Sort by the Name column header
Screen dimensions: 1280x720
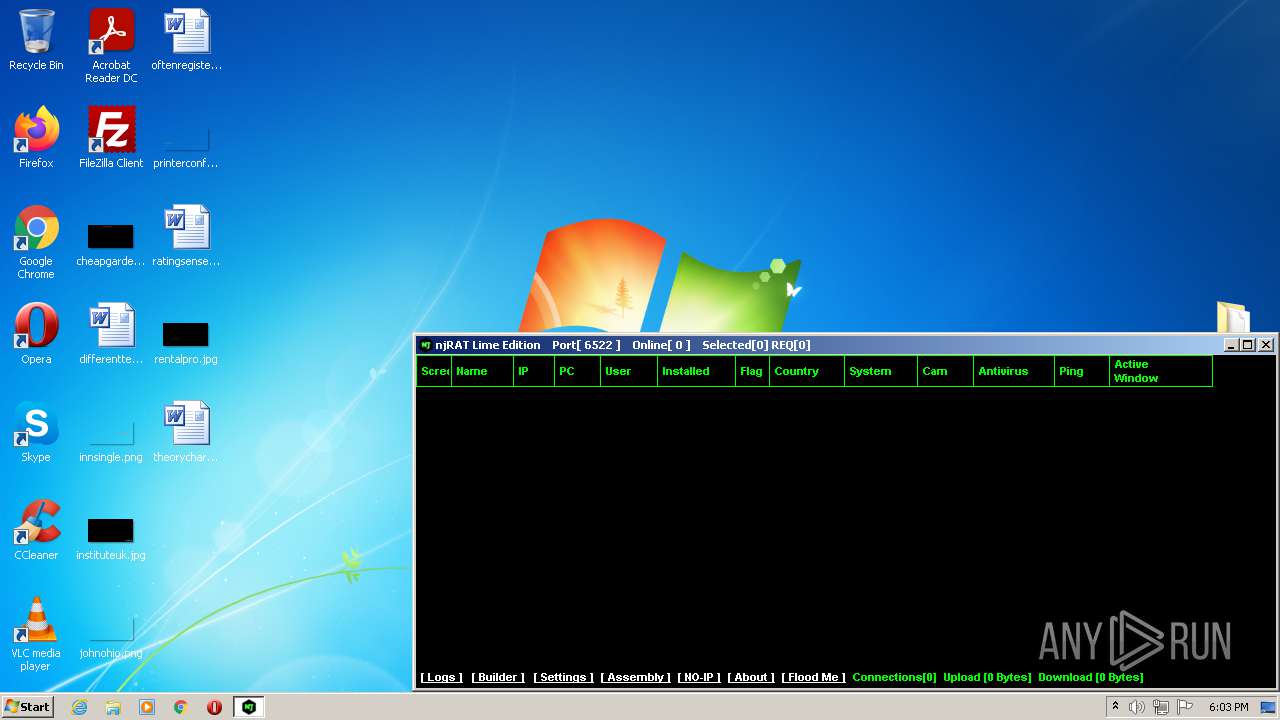482,371
